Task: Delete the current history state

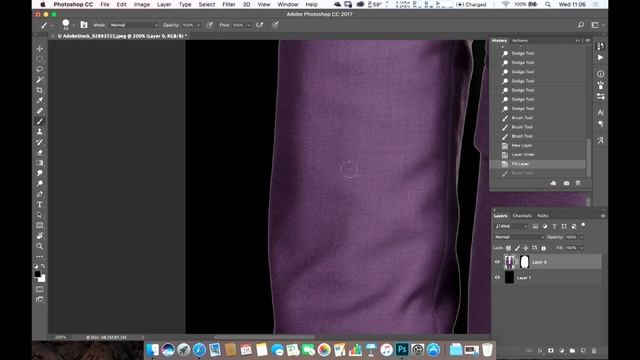Action: pos(578,183)
